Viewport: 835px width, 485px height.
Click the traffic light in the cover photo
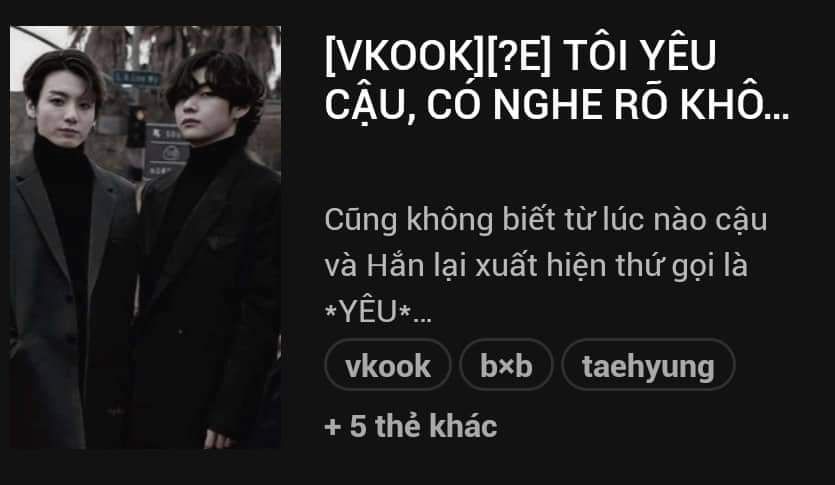136,126
